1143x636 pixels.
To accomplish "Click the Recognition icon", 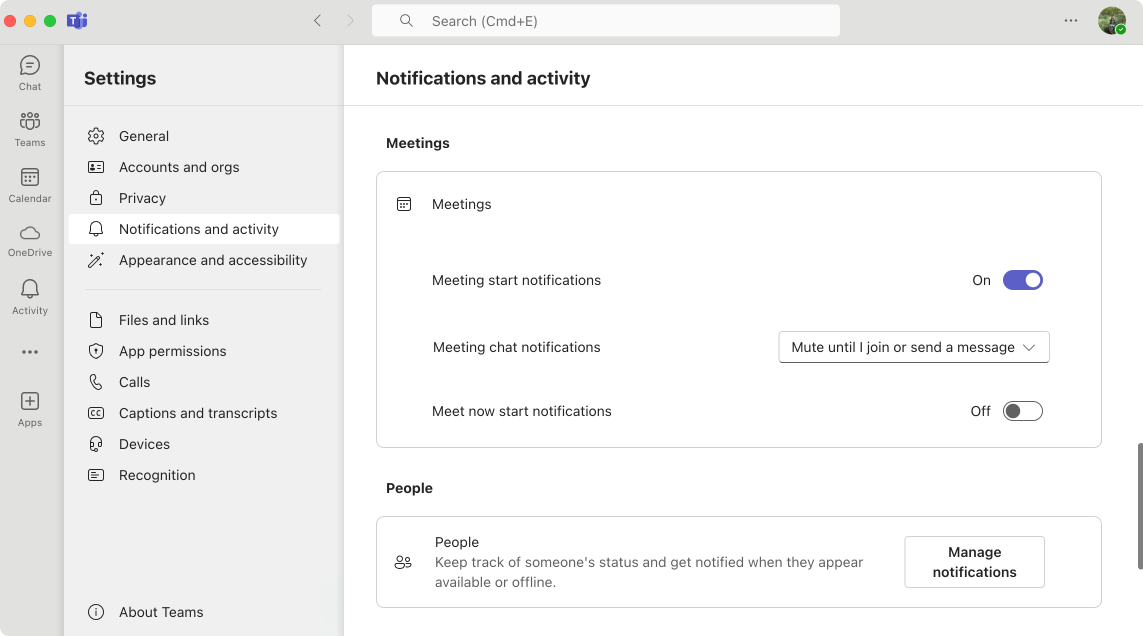I will 96,476.
